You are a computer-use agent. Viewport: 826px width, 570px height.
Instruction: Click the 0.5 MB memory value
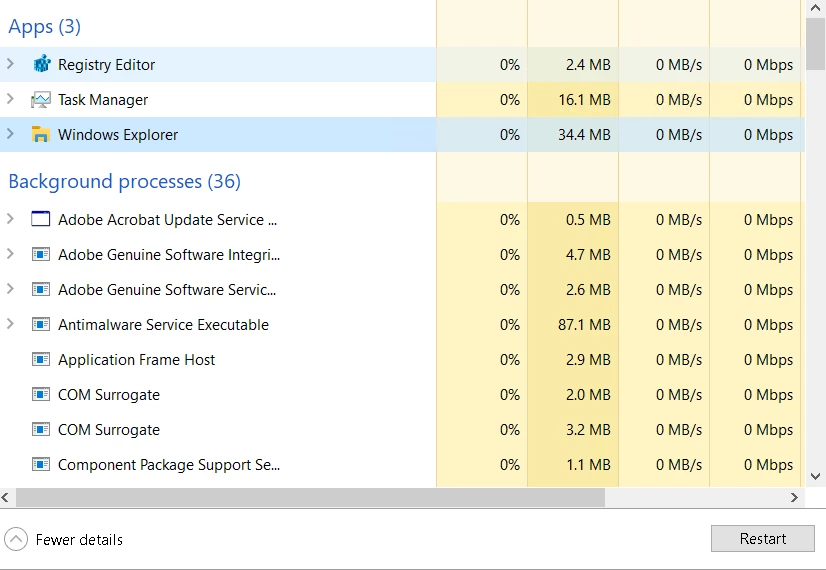pos(588,220)
